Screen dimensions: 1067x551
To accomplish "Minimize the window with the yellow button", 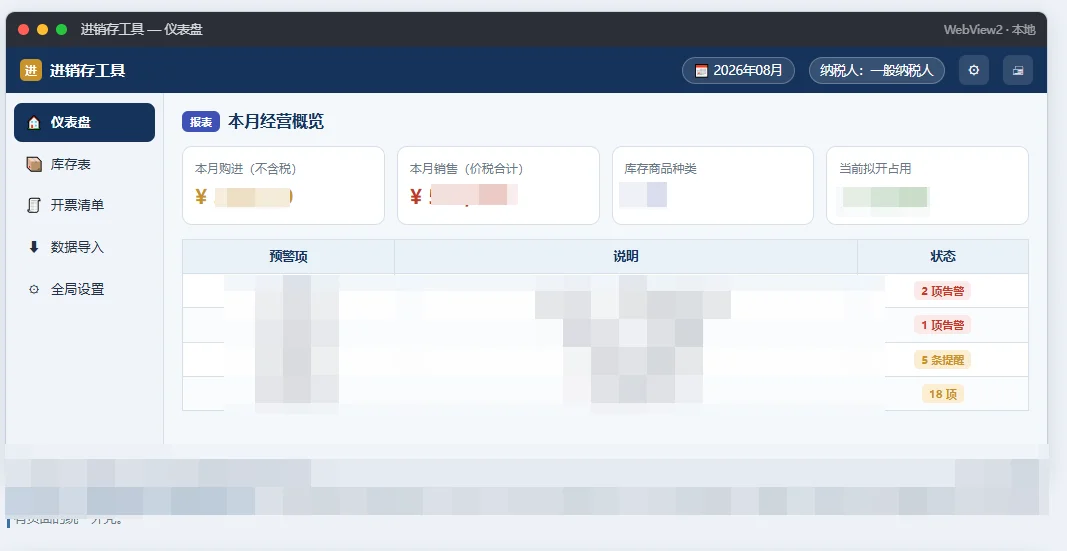I will point(42,29).
